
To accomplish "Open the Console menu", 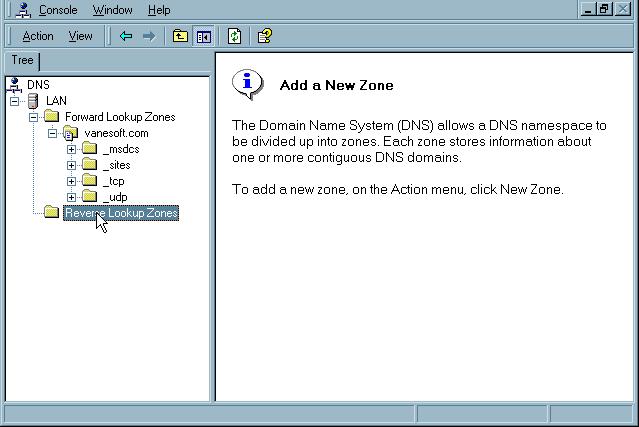I will coord(58,10).
